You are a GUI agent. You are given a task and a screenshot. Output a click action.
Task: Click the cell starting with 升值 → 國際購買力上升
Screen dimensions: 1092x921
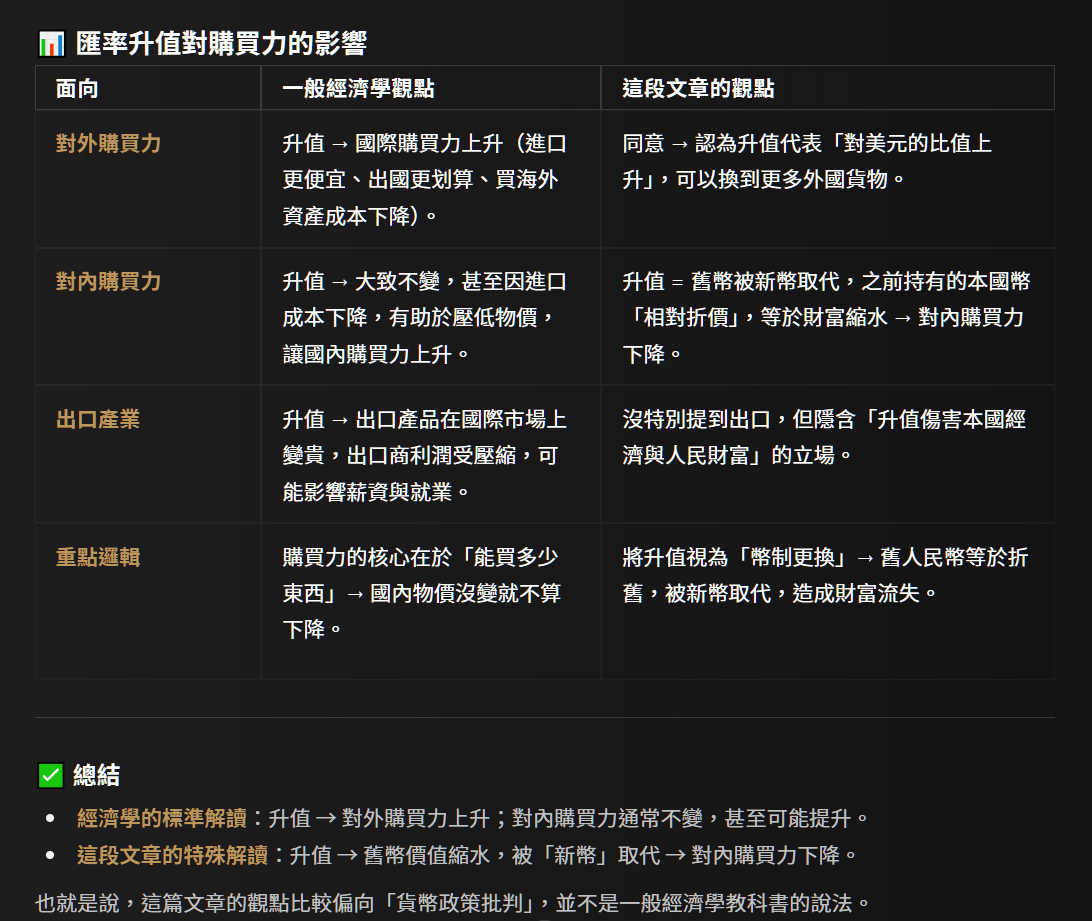click(424, 180)
